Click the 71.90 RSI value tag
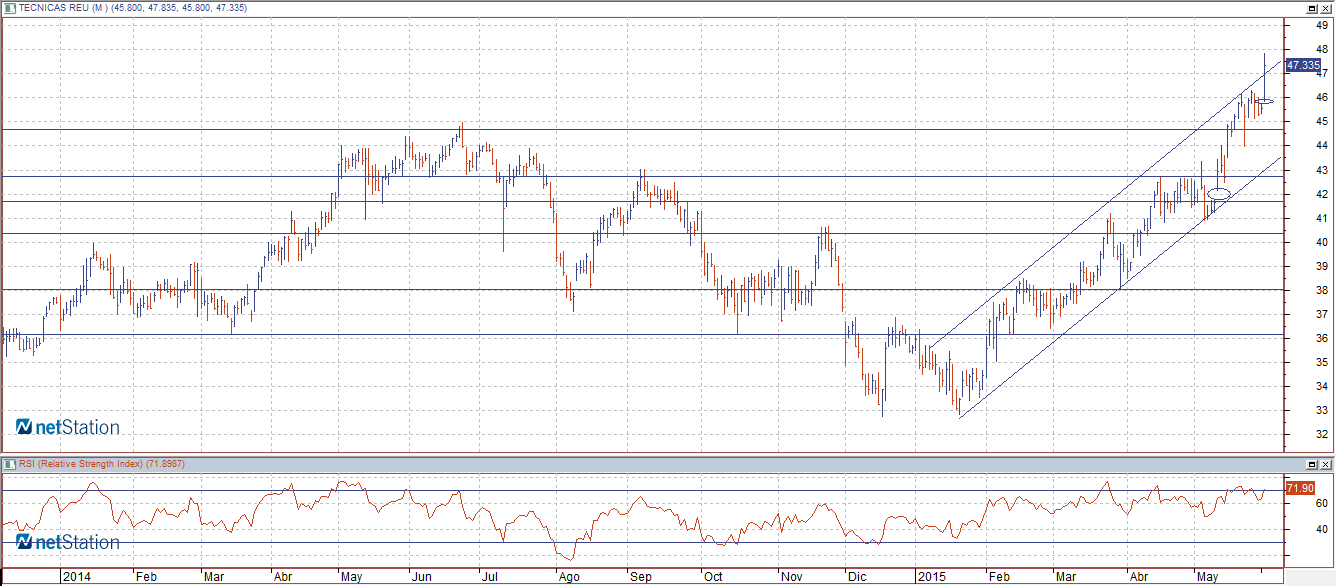This screenshot has height=586, width=1336. click(1299, 488)
